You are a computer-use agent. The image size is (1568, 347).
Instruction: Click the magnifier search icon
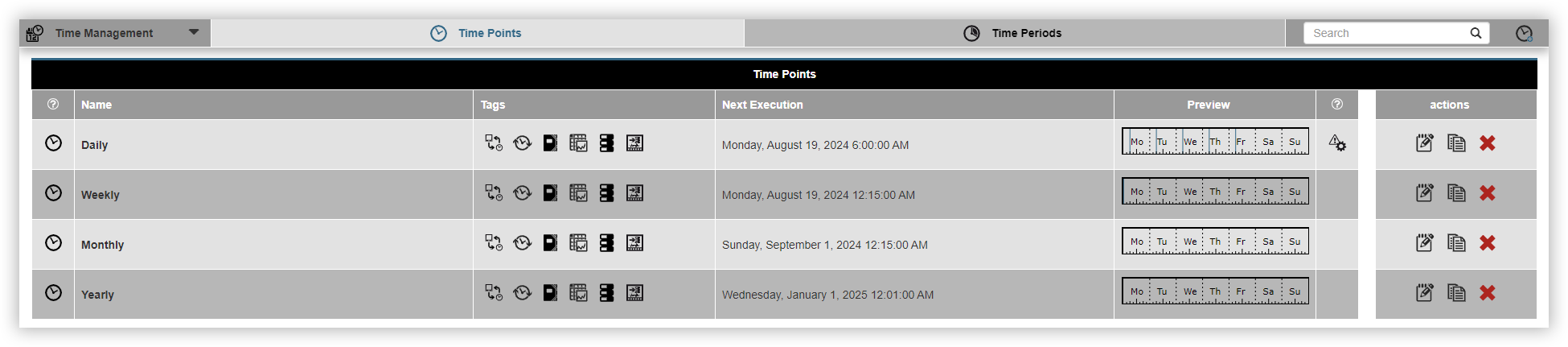[x=1476, y=33]
